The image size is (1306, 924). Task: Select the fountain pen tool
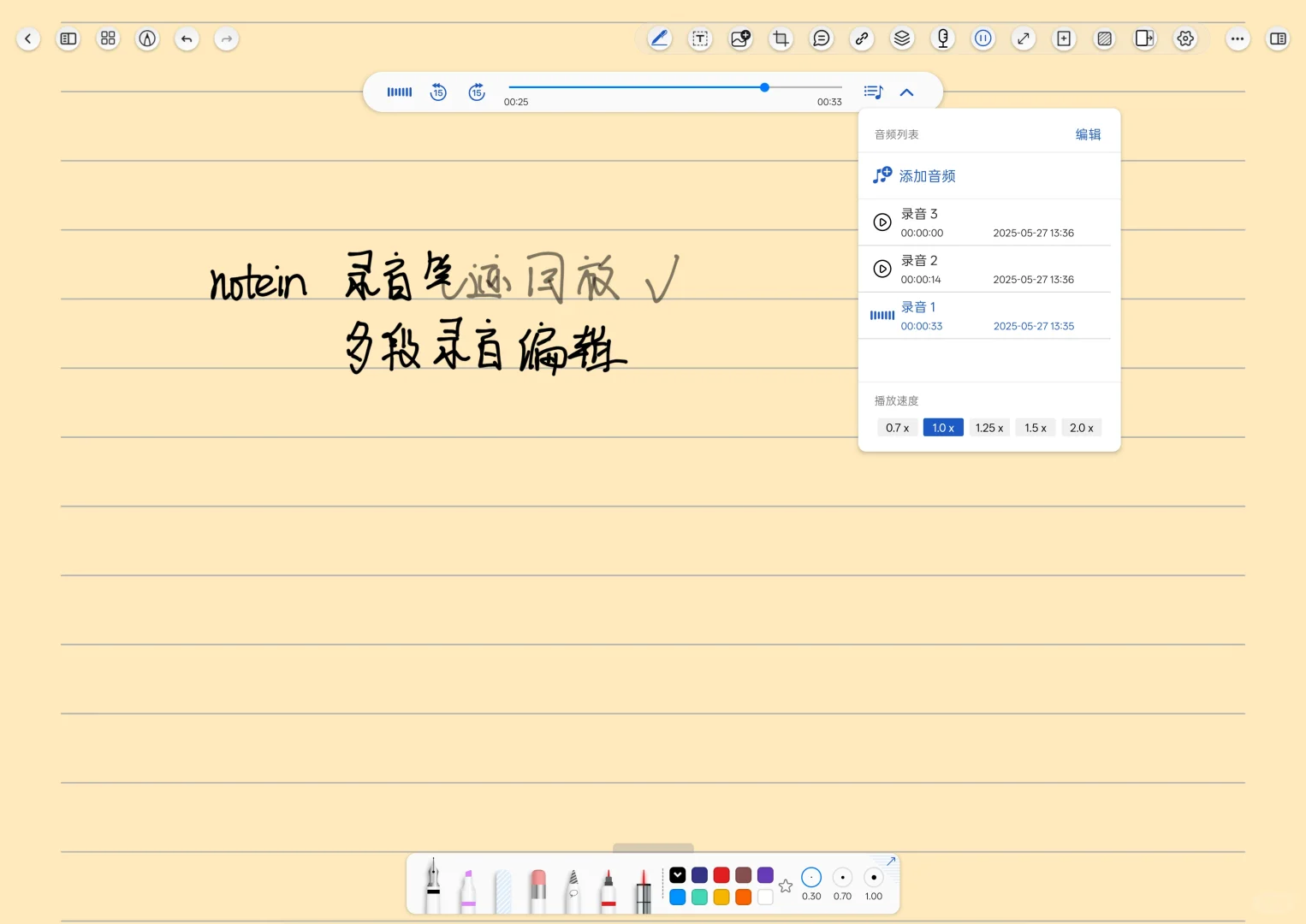coord(433,885)
